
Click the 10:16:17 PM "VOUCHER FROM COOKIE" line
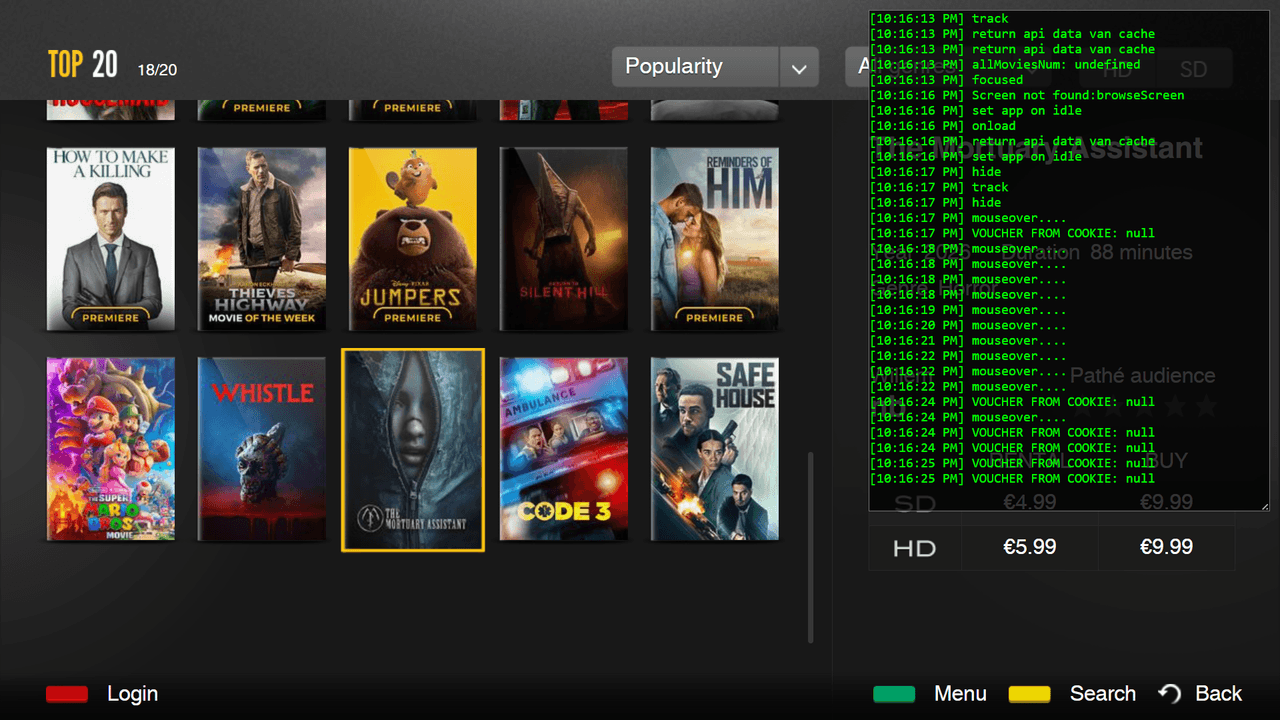(1012, 233)
